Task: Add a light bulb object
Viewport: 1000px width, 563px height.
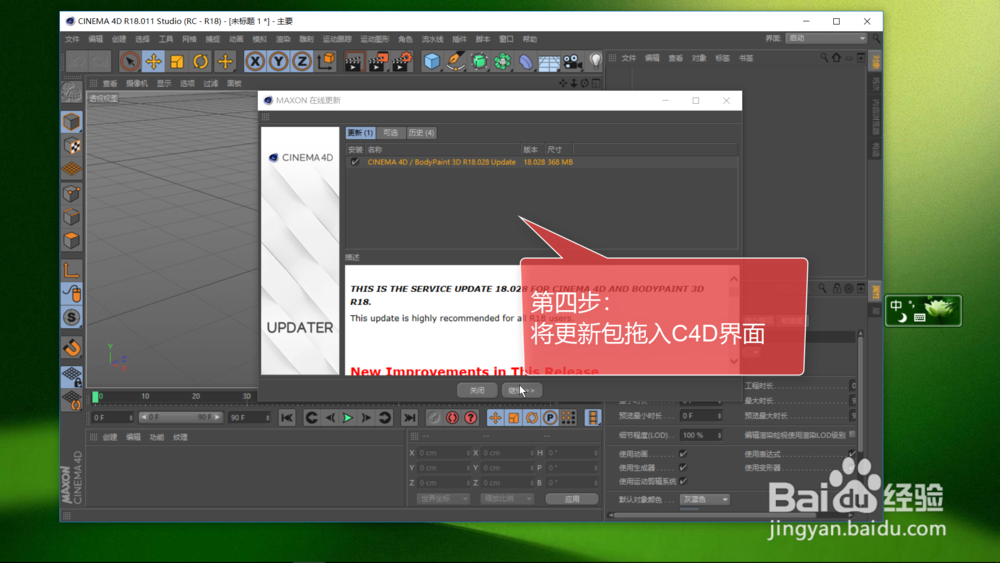Action: [595, 62]
